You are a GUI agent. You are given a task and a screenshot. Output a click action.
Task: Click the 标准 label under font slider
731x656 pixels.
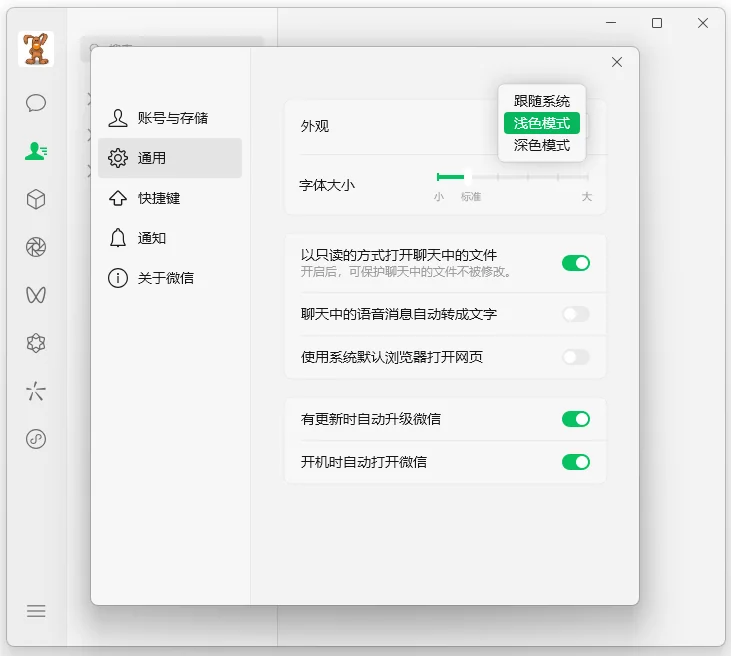471,197
